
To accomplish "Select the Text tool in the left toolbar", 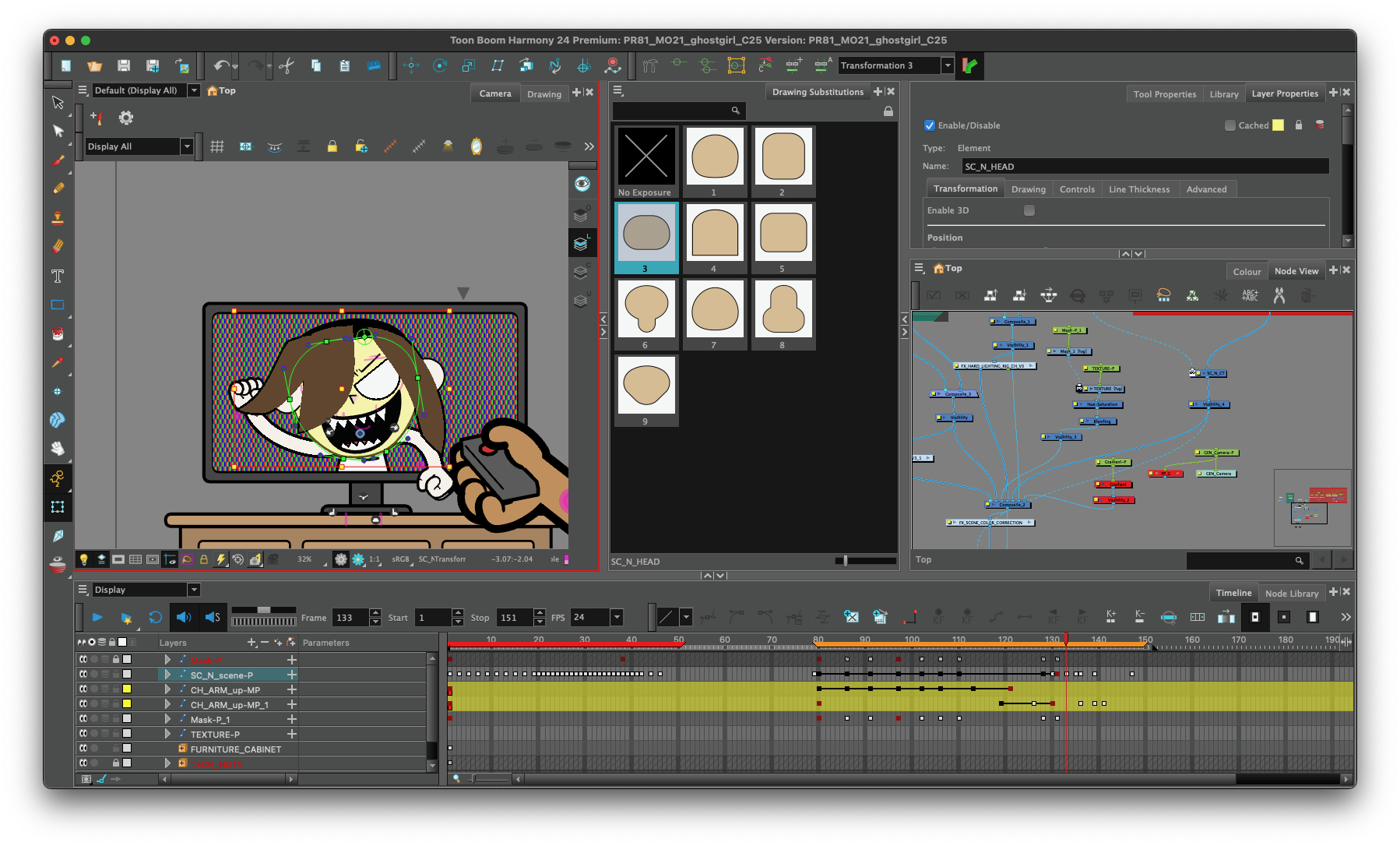I will [x=58, y=276].
